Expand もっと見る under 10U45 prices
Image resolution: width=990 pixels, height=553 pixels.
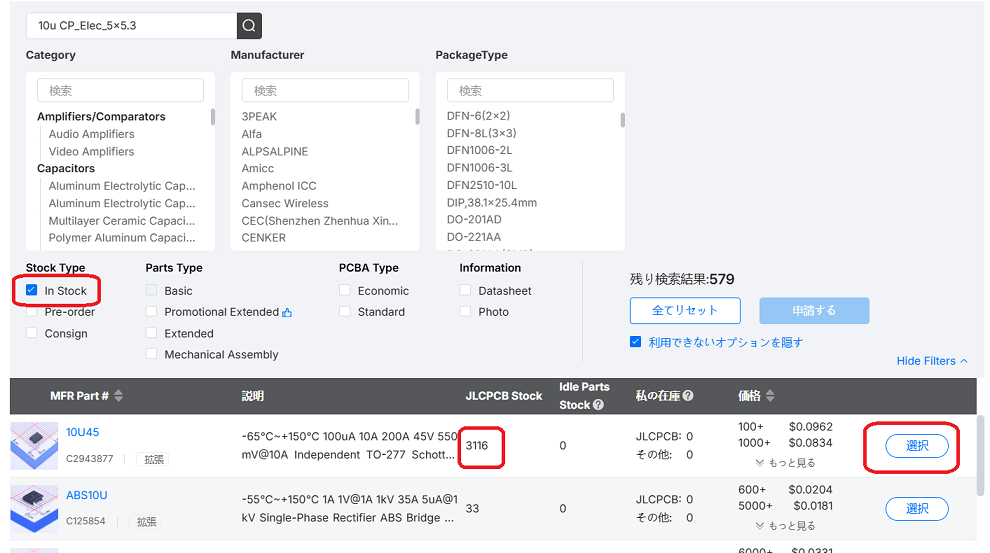click(x=785, y=463)
